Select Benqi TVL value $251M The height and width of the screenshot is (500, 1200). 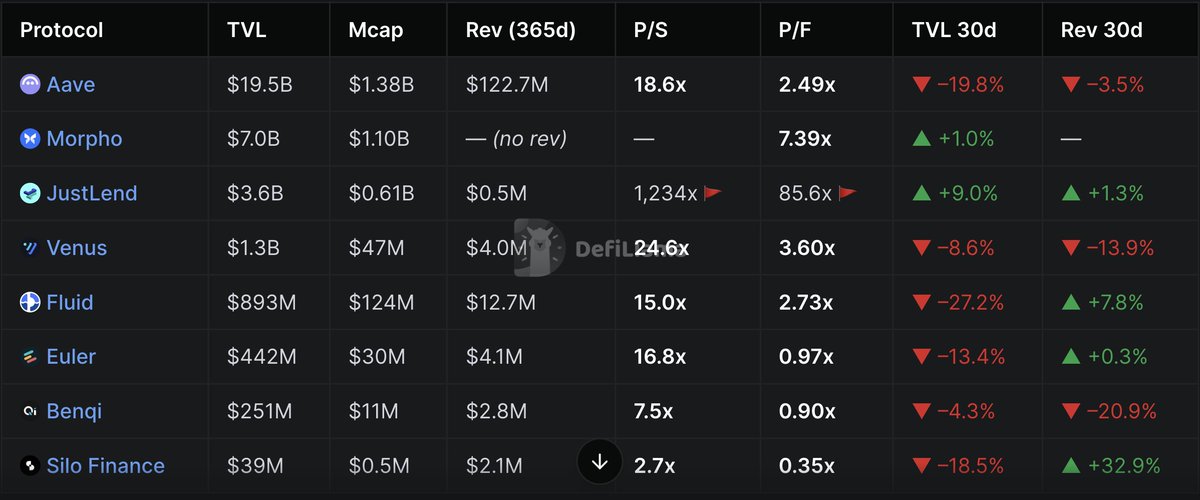point(258,411)
